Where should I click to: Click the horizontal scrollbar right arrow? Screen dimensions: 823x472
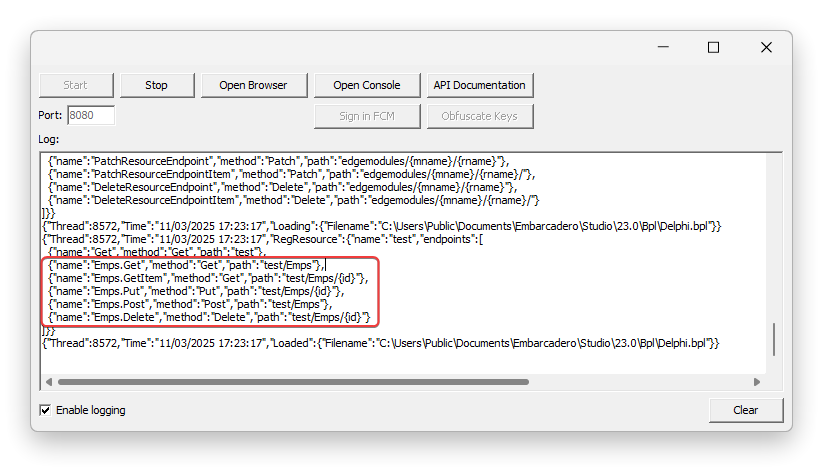coord(757,382)
